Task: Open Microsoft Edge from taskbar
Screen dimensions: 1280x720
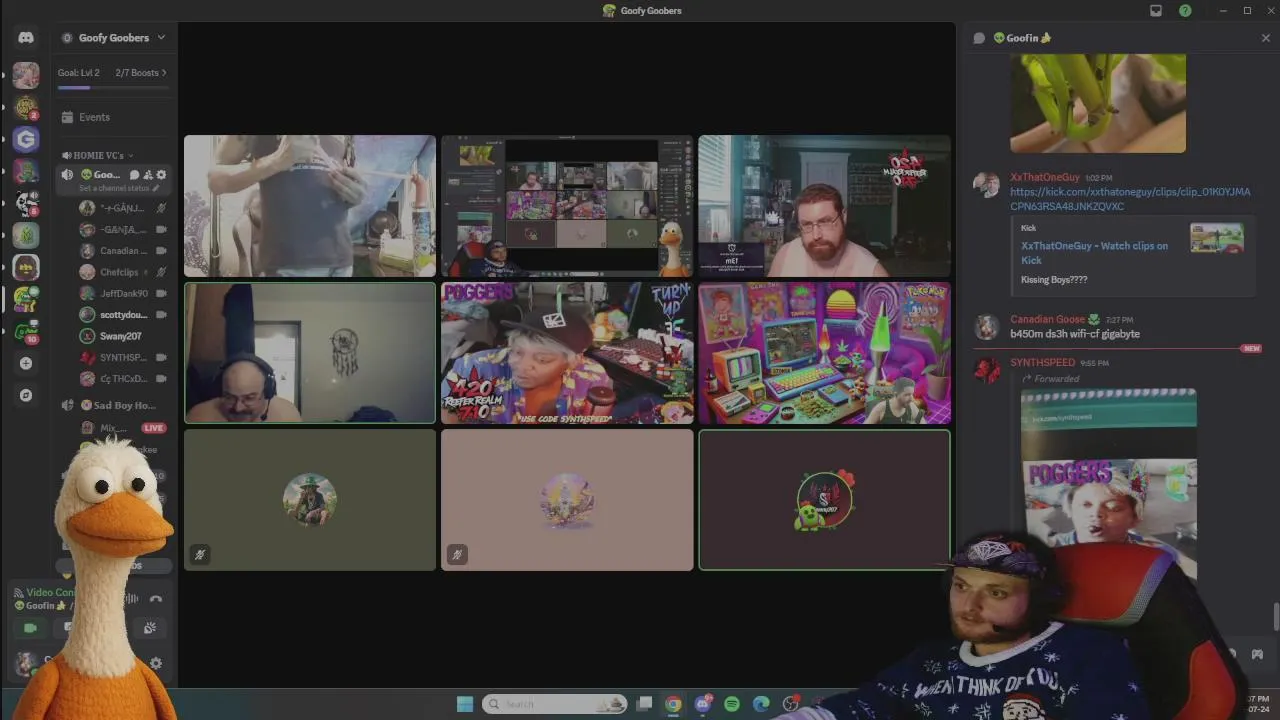Action: [x=761, y=704]
